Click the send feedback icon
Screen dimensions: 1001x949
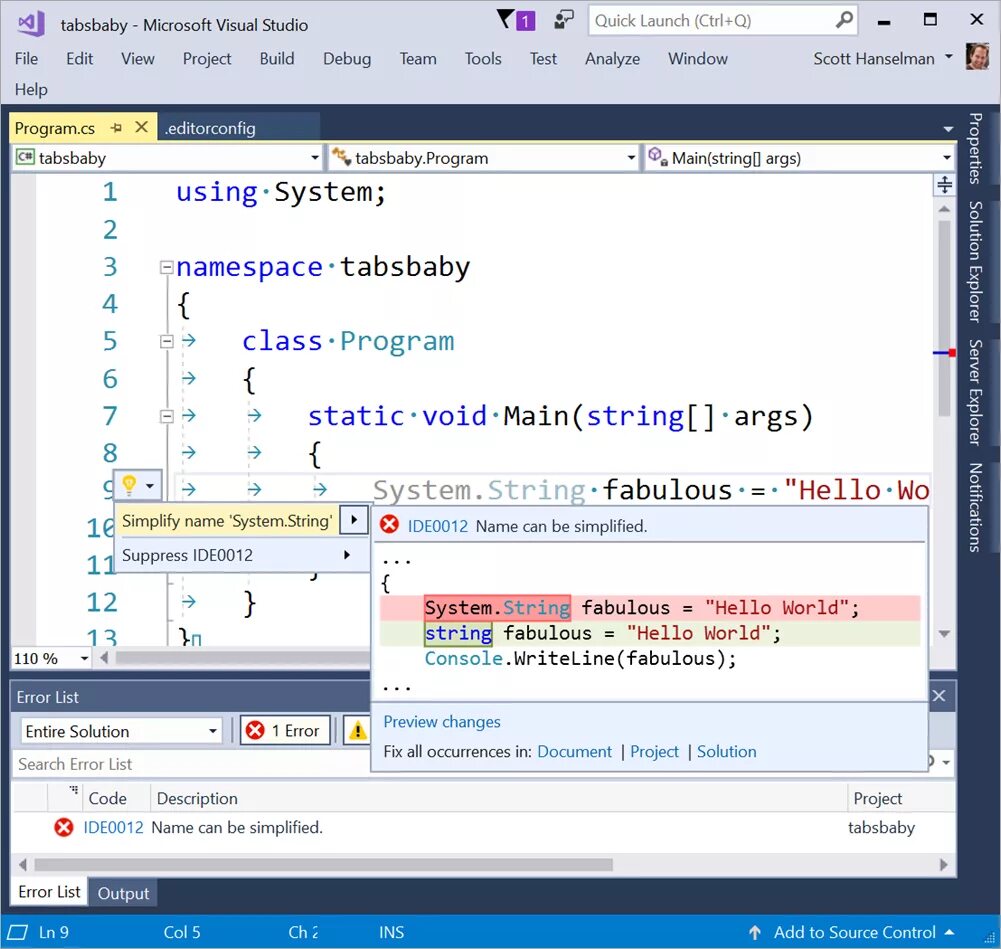point(564,19)
